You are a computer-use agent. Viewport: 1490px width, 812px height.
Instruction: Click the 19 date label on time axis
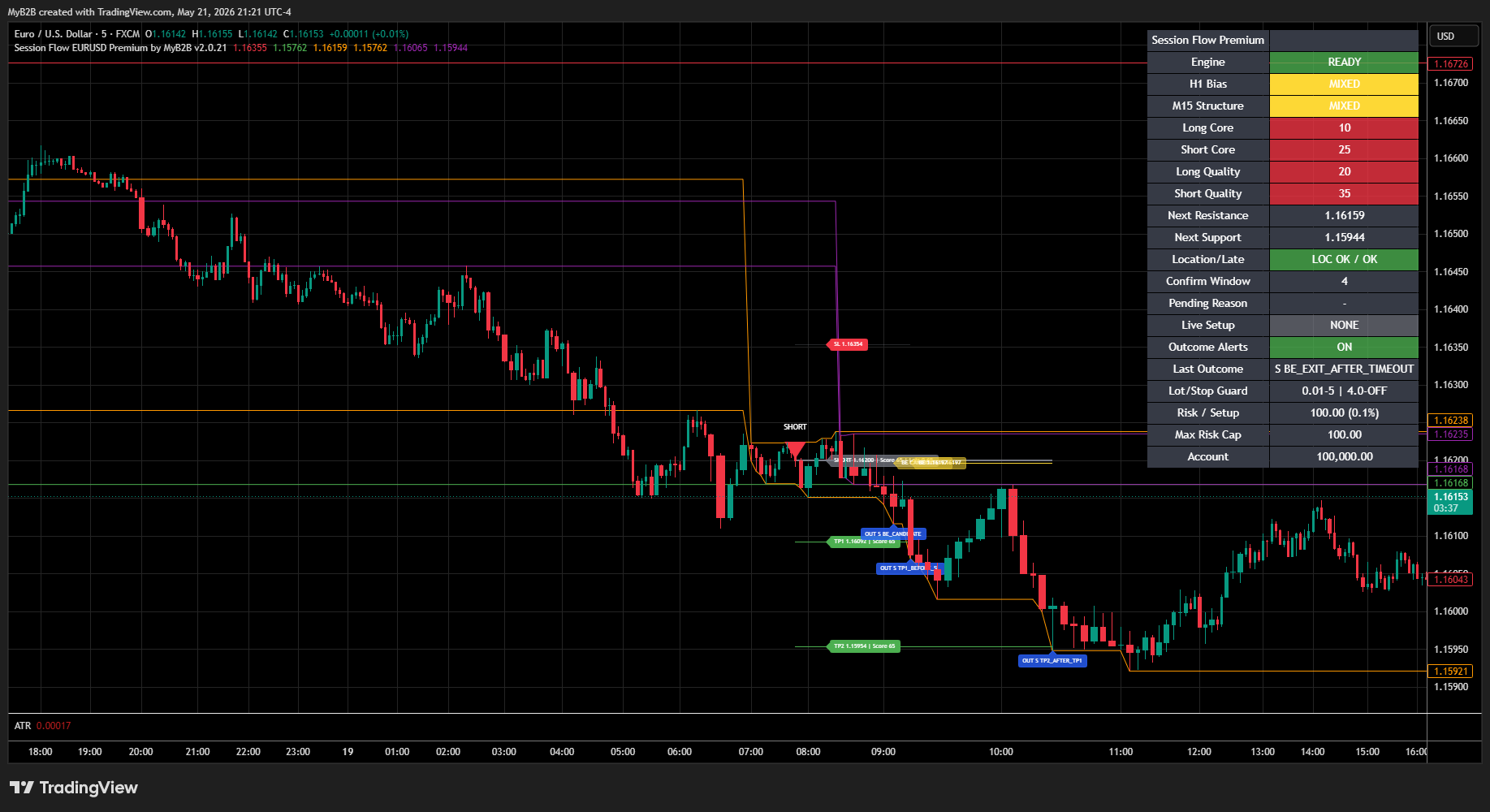click(x=348, y=752)
